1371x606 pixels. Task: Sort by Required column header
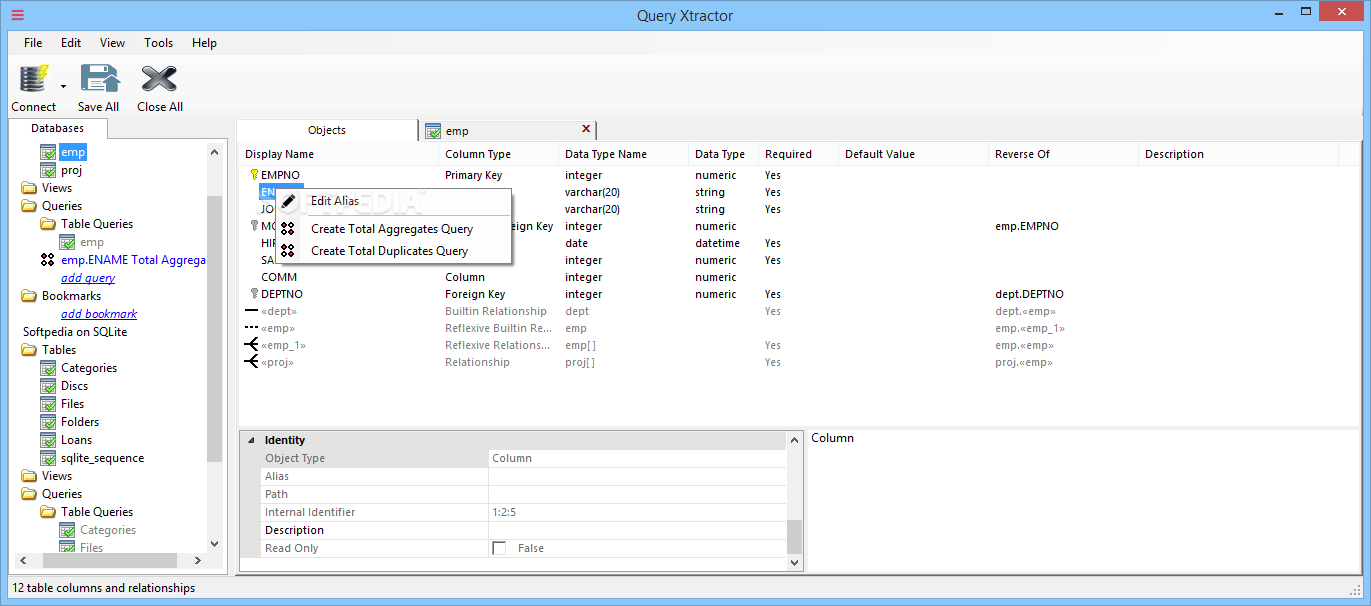(x=798, y=154)
